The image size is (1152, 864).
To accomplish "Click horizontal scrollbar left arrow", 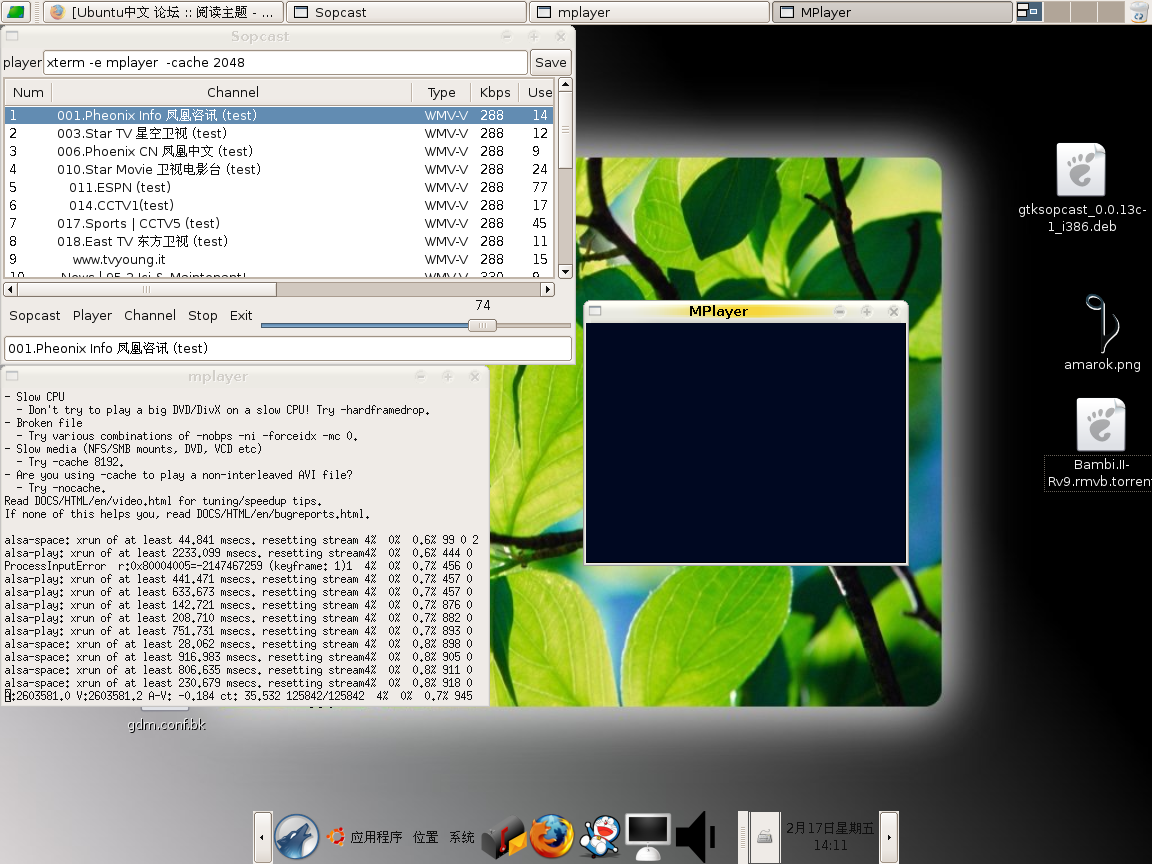I will coord(10,289).
